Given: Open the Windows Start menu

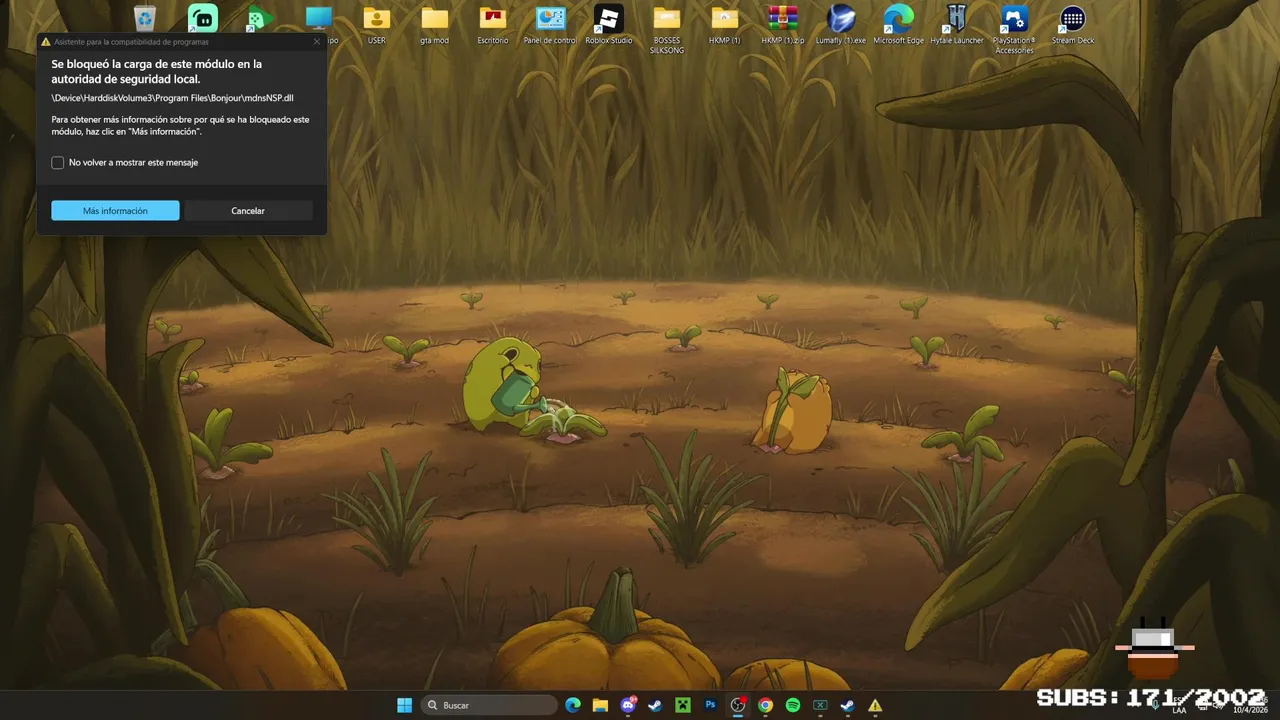Looking at the screenshot, I should [x=404, y=705].
